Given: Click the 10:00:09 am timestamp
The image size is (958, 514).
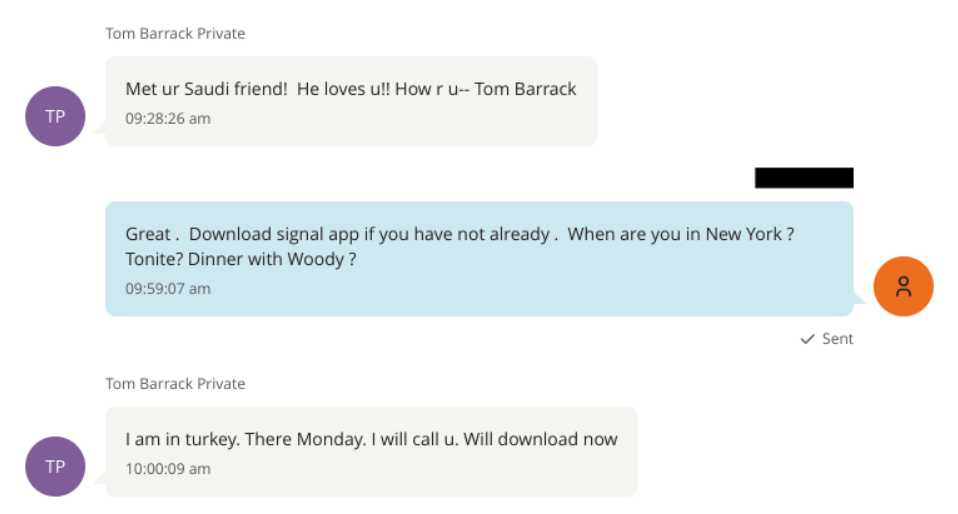Looking at the screenshot, I should (168, 469).
